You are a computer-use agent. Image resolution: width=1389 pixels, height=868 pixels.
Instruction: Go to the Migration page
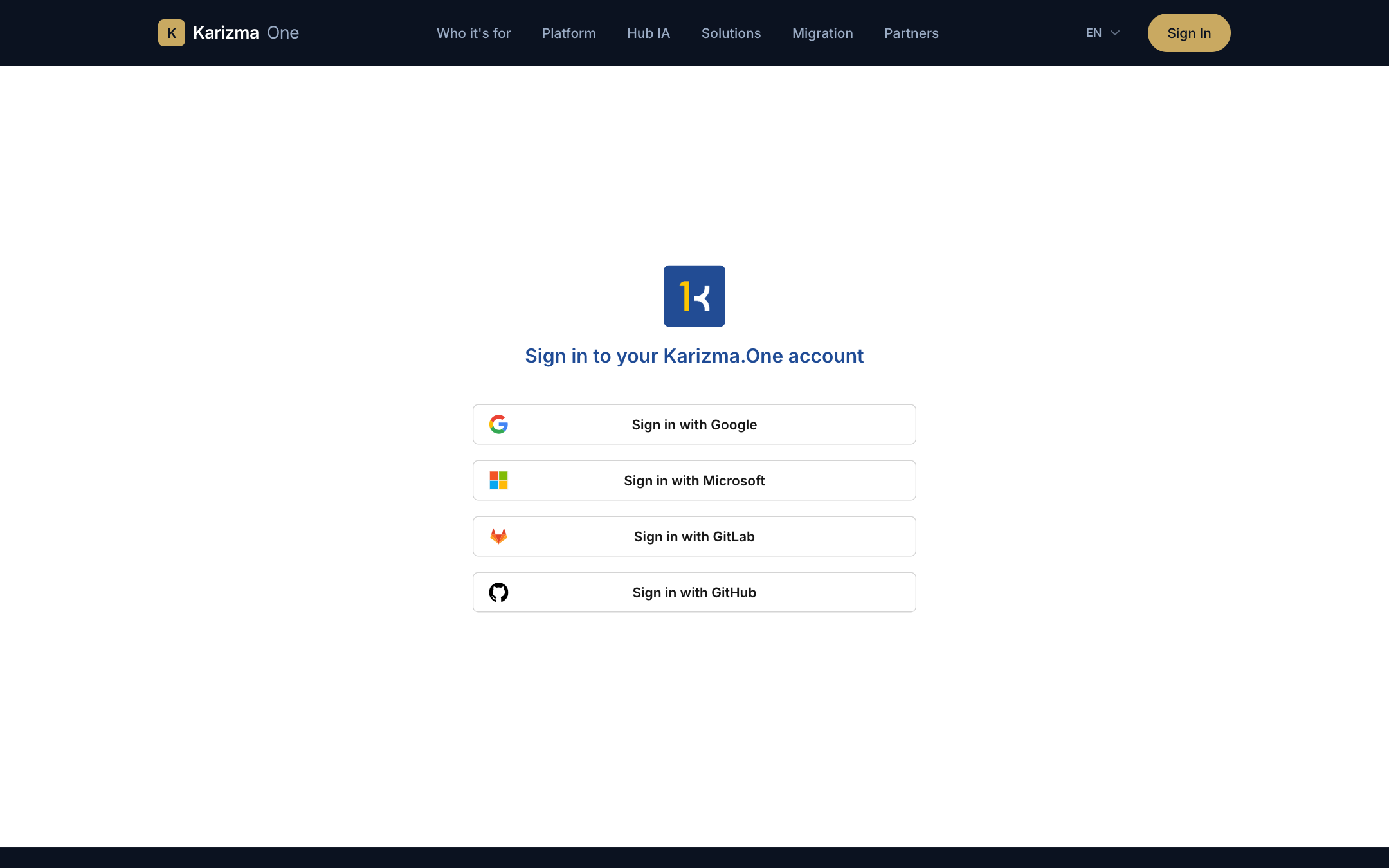click(x=822, y=33)
